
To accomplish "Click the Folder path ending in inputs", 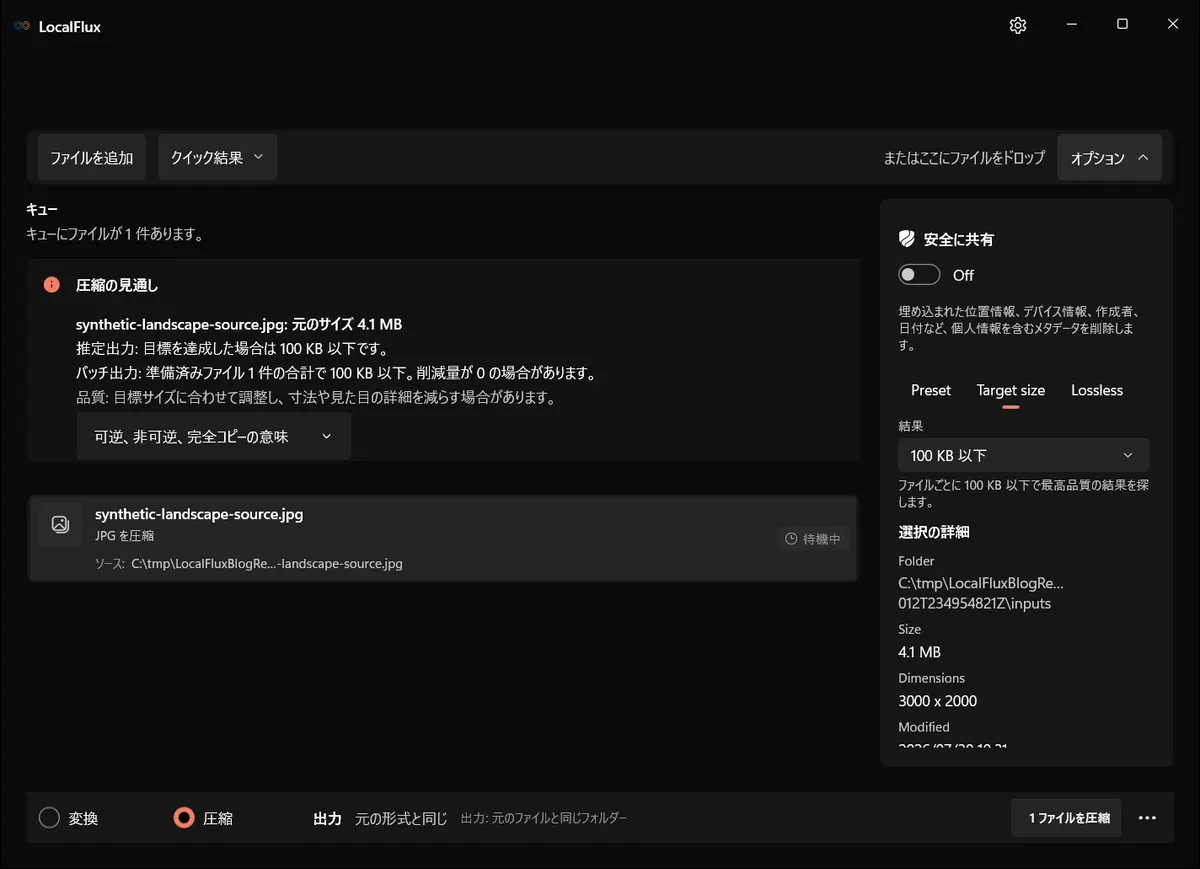I will pos(981,593).
